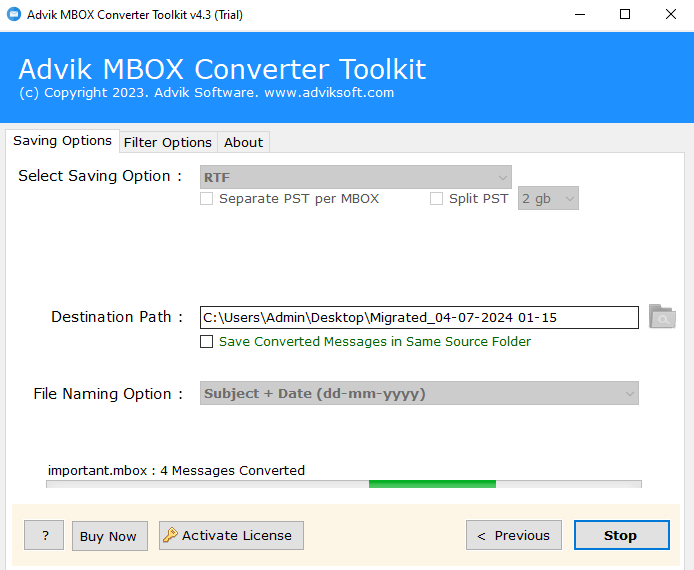Click the Buy Now button
The height and width of the screenshot is (570, 694).
coord(110,536)
